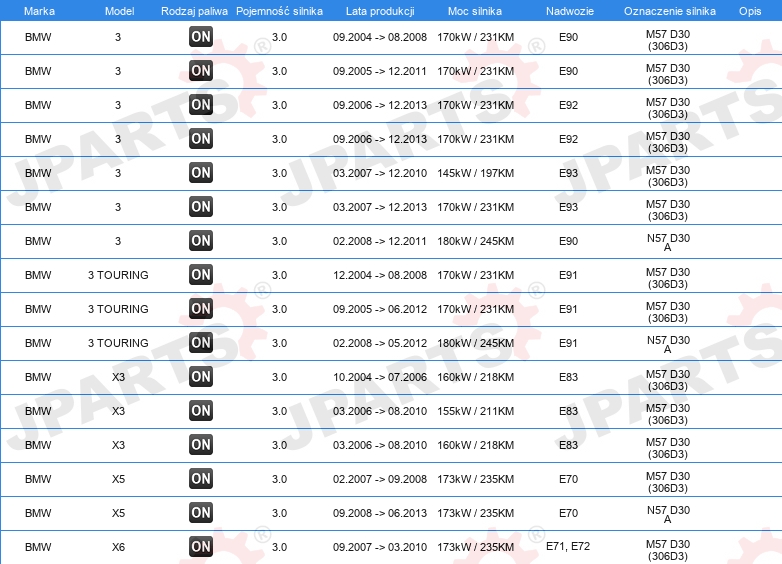The width and height of the screenshot is (782, 564).
Task: Click the Opis column header
Action: 750,11
